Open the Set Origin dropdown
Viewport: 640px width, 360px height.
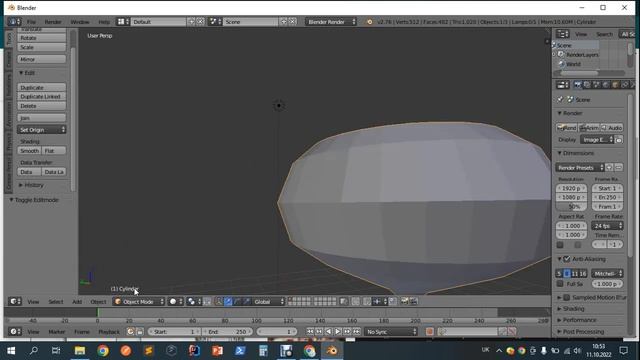click(42, 130)
